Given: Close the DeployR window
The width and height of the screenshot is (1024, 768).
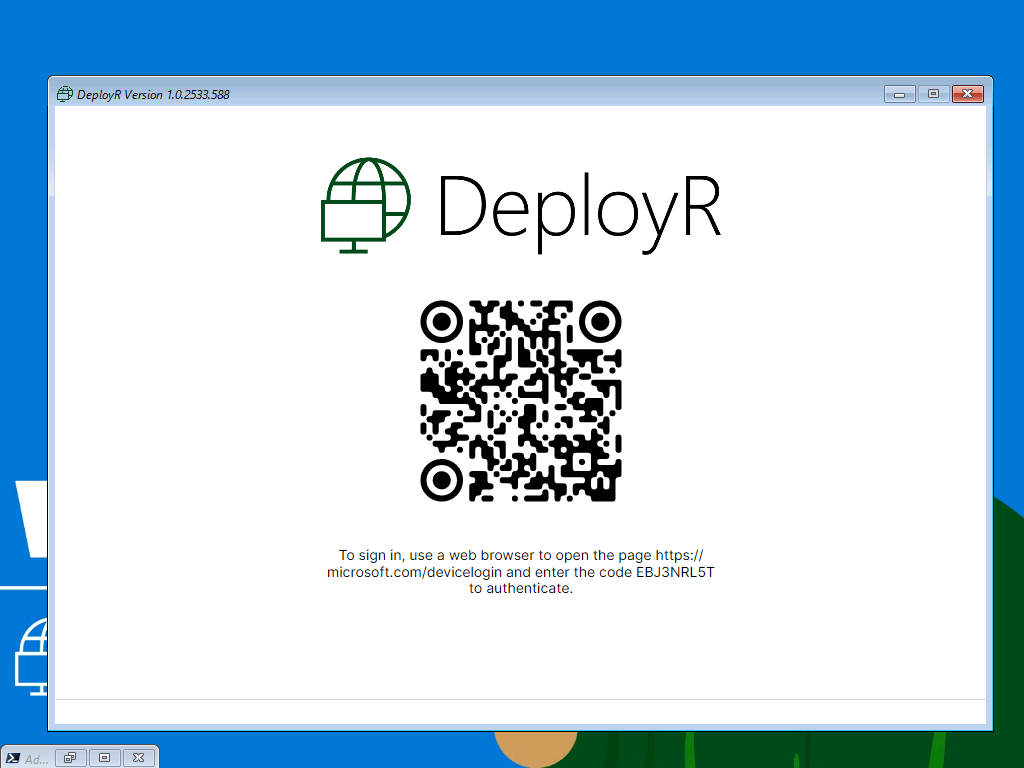Looking at the screenshot, I should (967, 94).
